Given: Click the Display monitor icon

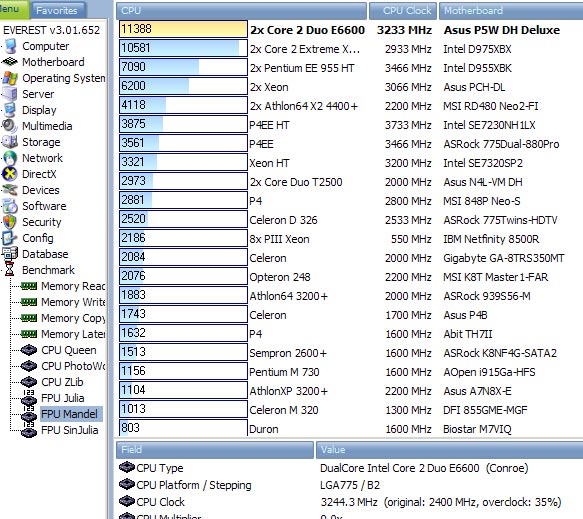Looking at the screenshot, I should point(10,110).
